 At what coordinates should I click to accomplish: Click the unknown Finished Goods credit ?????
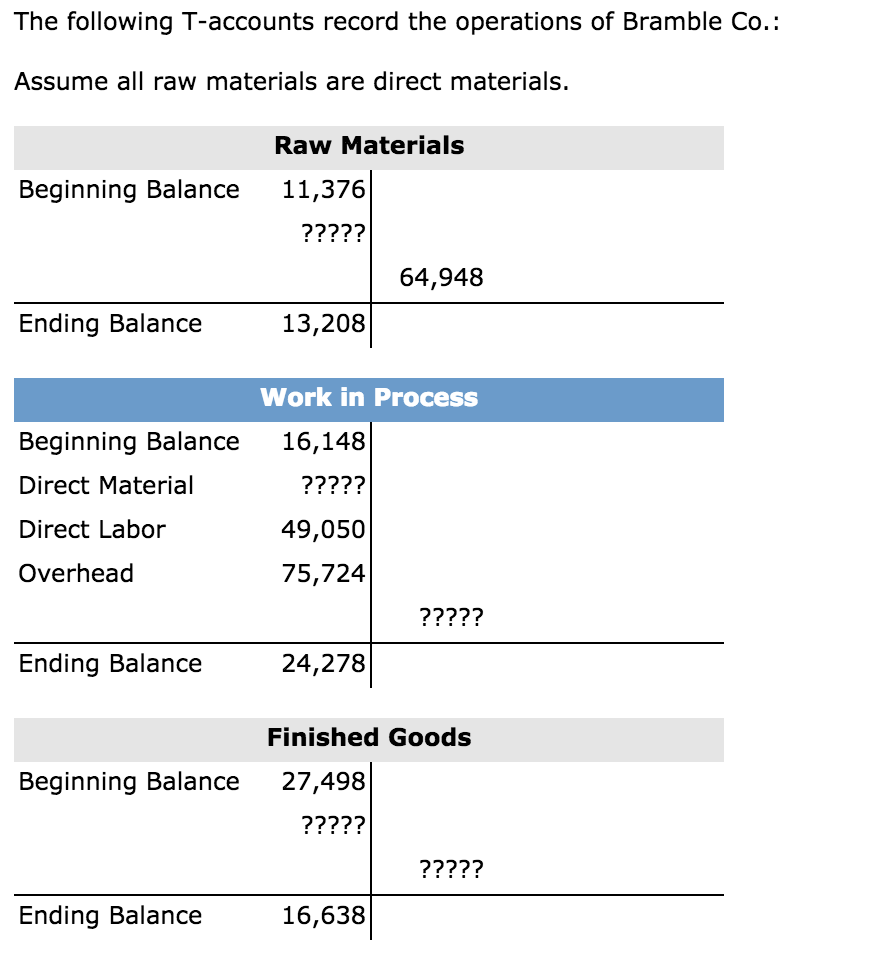[451, 870]
